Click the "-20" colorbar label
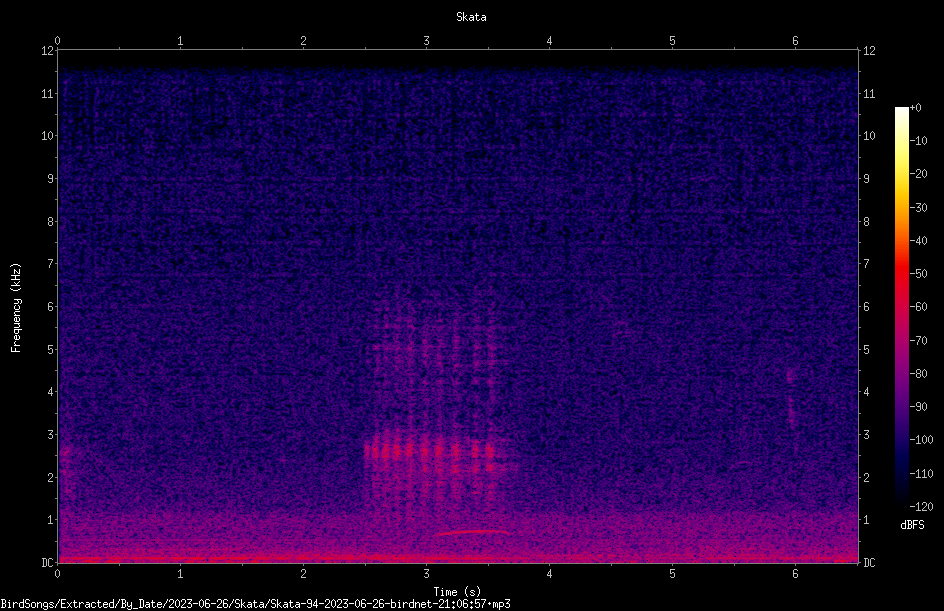 [918, 174]
